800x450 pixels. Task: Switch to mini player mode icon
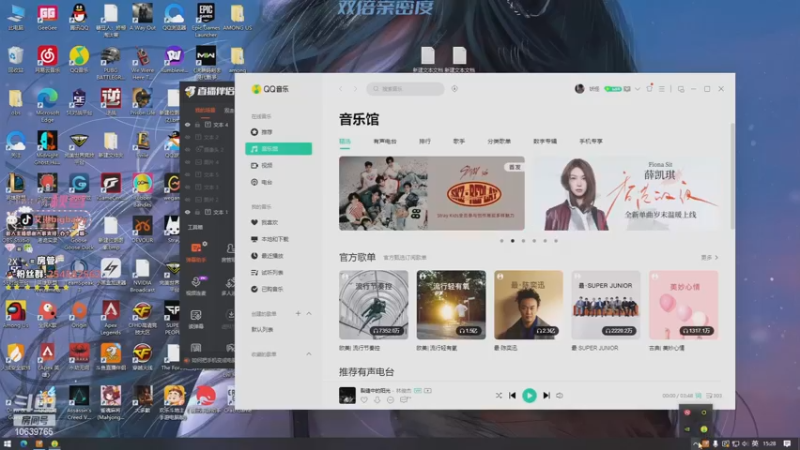681,89
